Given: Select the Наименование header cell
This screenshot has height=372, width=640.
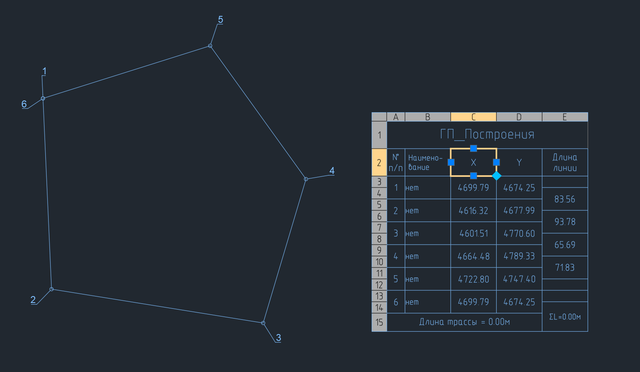Looking at the screenshot, I should [x=427, y=163].
